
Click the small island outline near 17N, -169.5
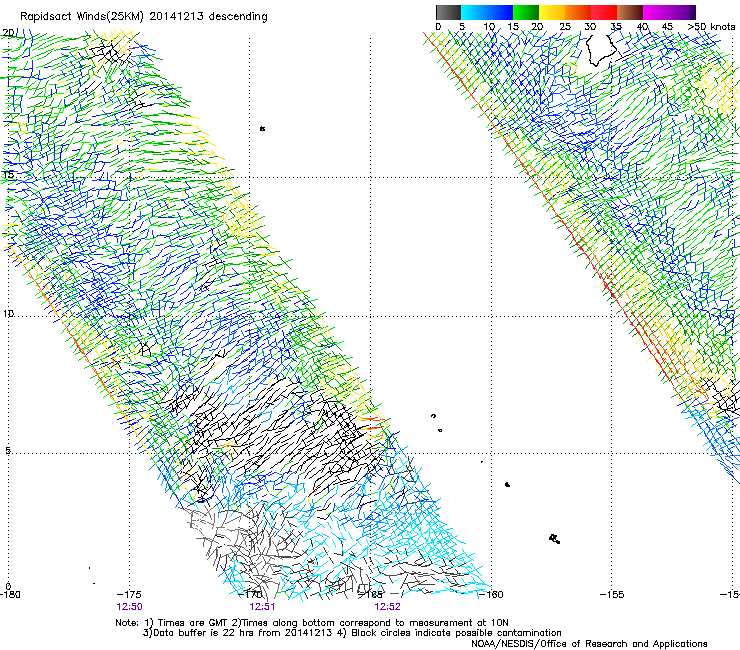pyautogui.click(x=262, y=128)
